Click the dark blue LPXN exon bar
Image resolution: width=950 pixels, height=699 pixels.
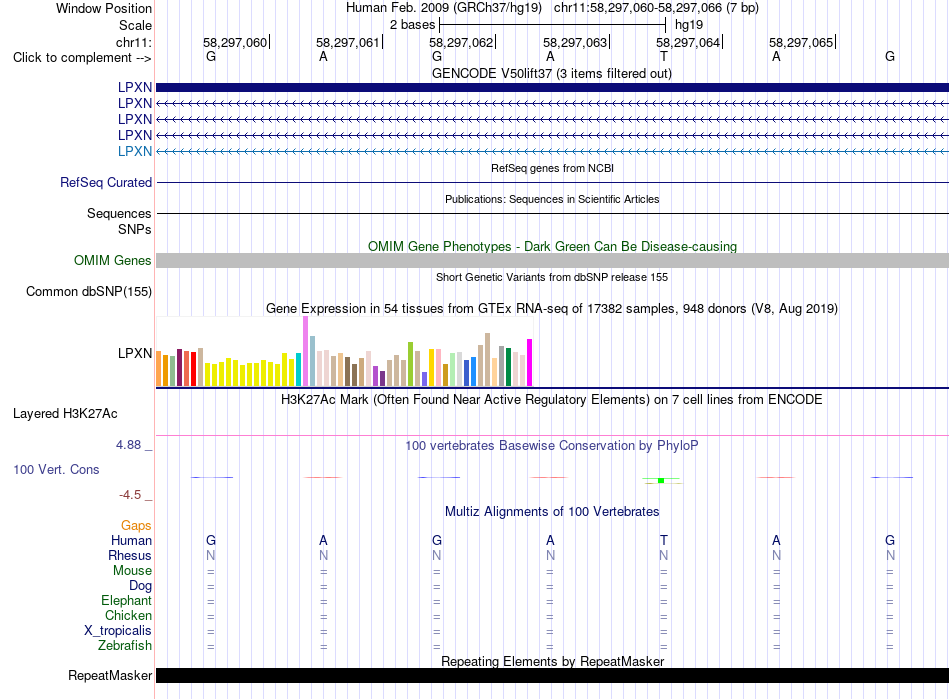click(552, 87)
